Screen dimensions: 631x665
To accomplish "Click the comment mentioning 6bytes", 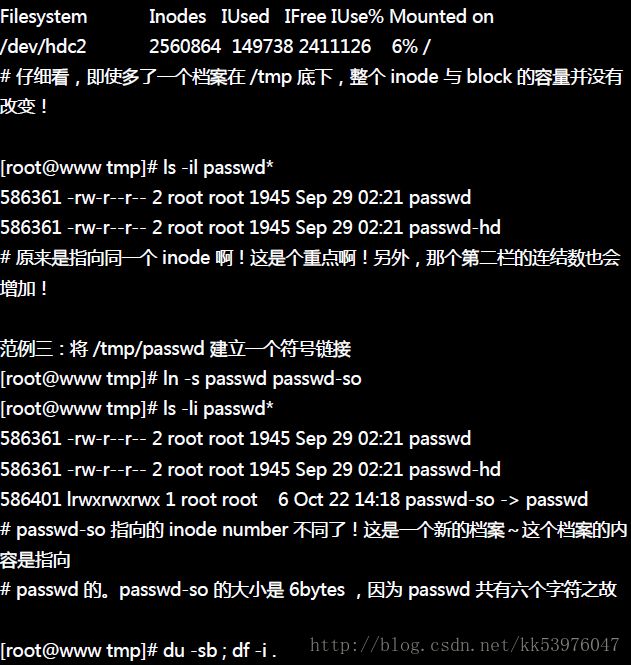I will point(308,590).
